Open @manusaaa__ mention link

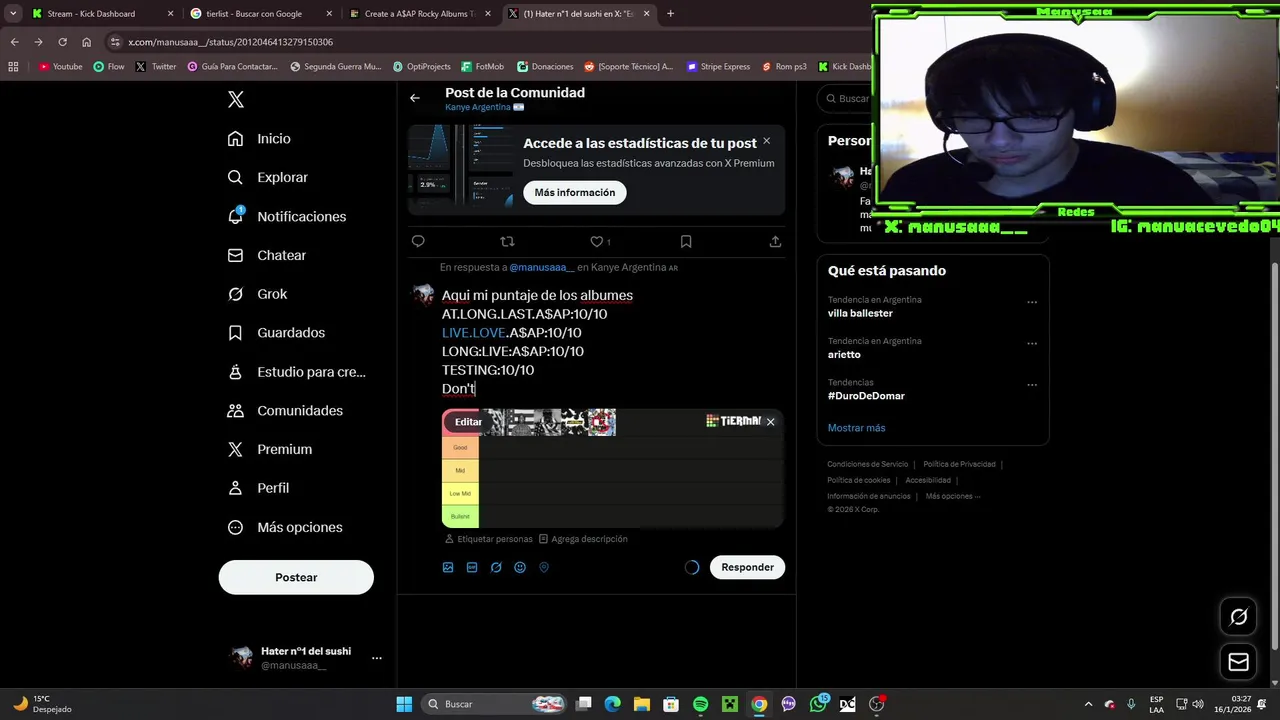(542, 267)
